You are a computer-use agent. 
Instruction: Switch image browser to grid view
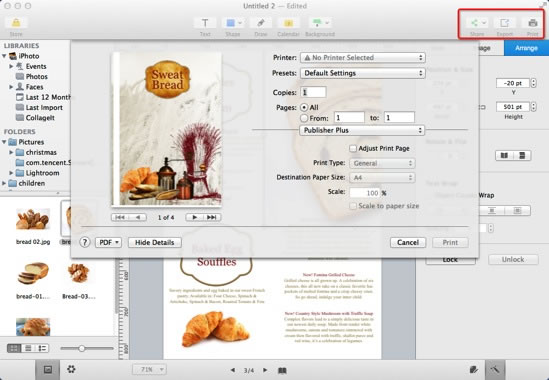click(14, 348)
